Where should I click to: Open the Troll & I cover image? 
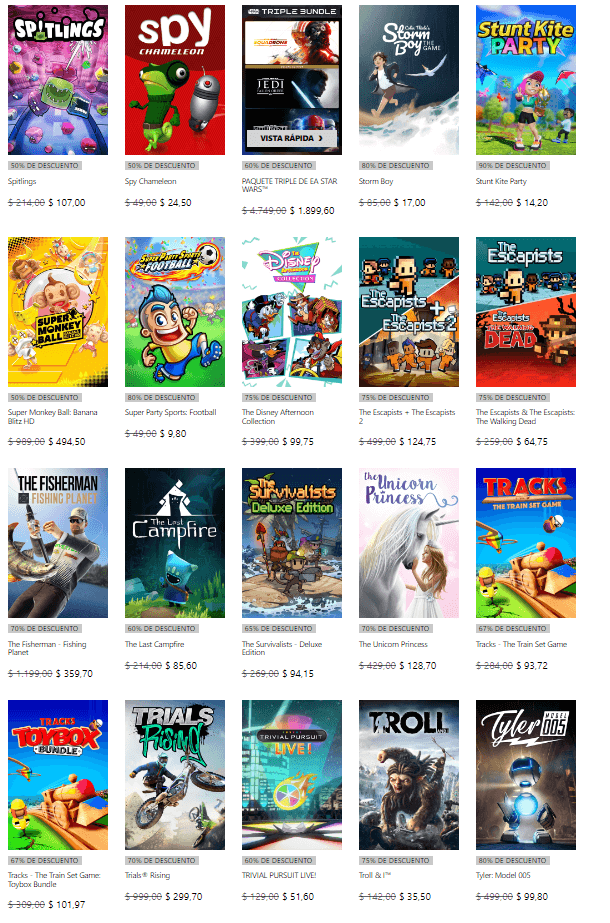click(409, 775)
